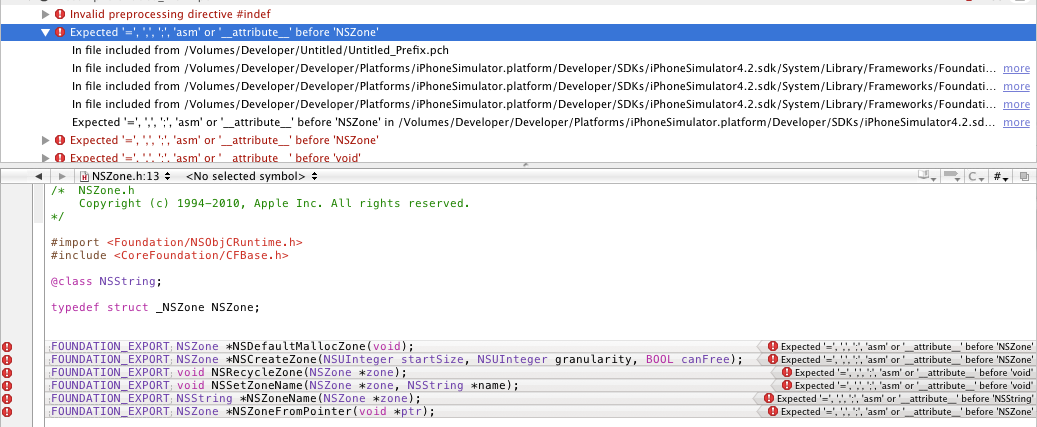
Task: Expand the "before 'void'" error in the list
Action: pyautogui.click(x=45, y=157)
